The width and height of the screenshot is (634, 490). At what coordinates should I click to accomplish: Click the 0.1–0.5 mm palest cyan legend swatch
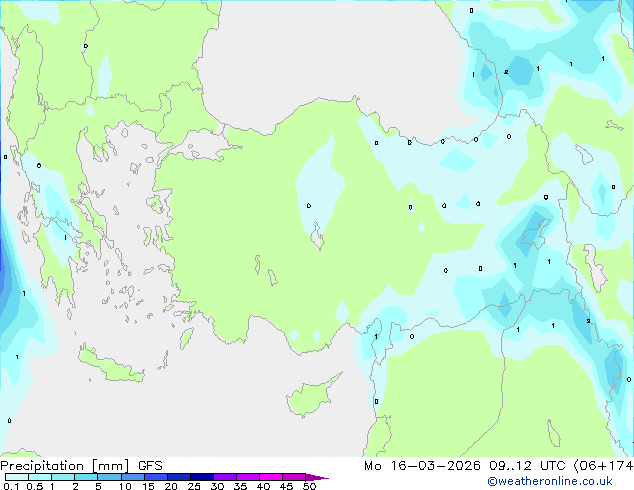tap(17, 477)
